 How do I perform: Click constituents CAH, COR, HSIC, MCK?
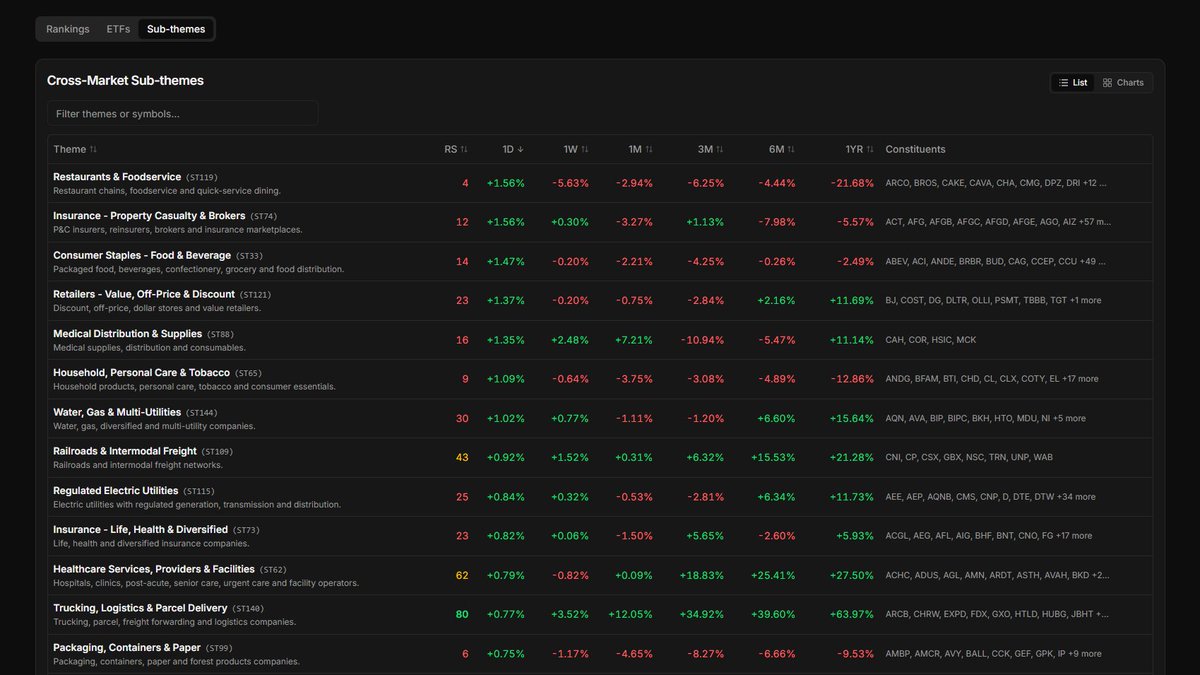coord(931,340)
